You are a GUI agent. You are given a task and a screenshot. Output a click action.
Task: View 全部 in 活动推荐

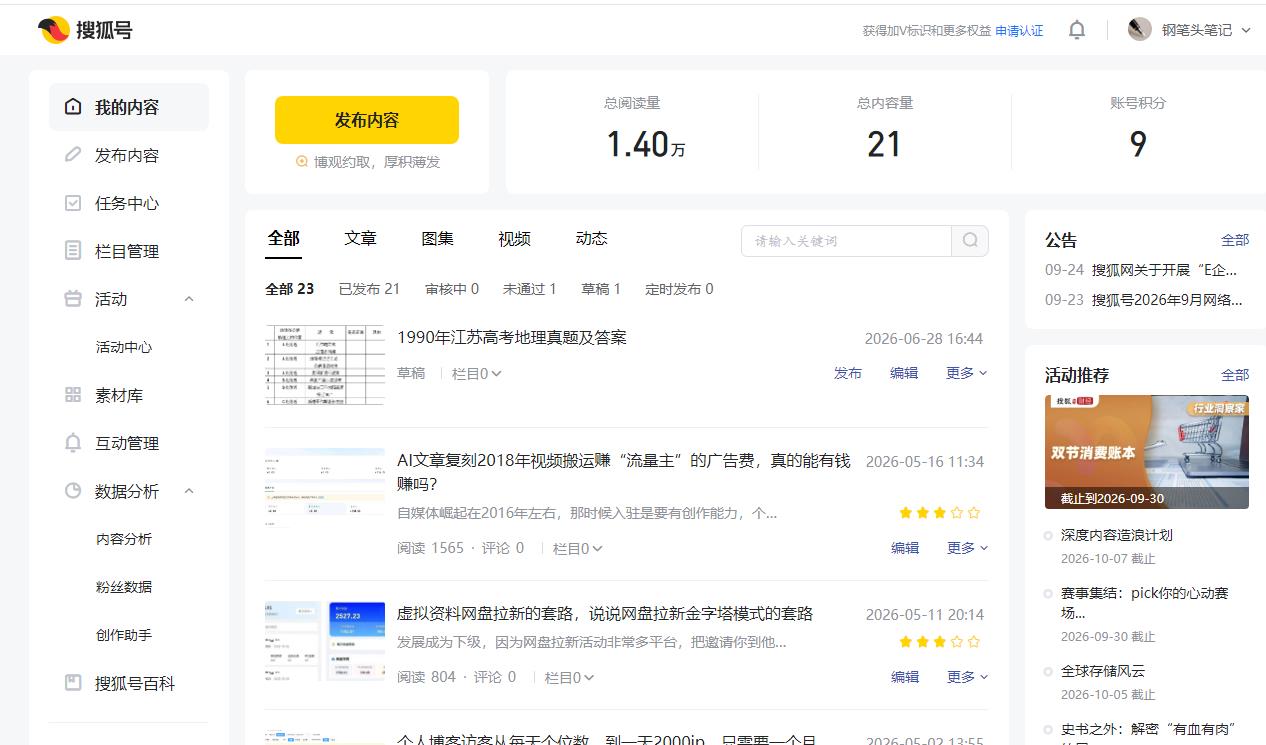pyautogui.click(x=1235, y=375)
